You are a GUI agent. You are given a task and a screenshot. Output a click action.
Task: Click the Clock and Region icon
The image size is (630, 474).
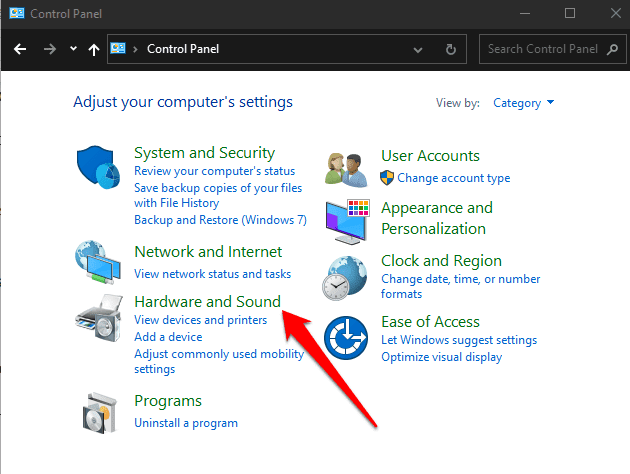coord(346,275)
